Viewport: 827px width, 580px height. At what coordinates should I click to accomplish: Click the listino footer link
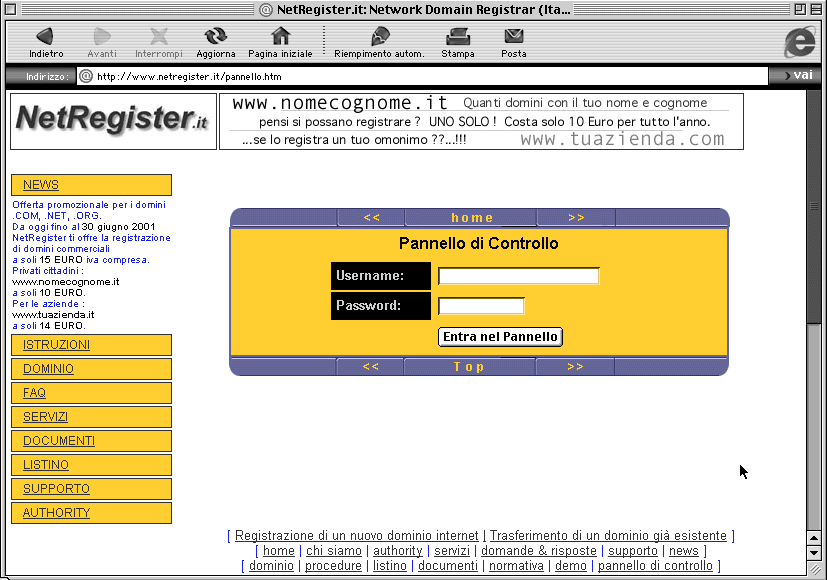390,566
